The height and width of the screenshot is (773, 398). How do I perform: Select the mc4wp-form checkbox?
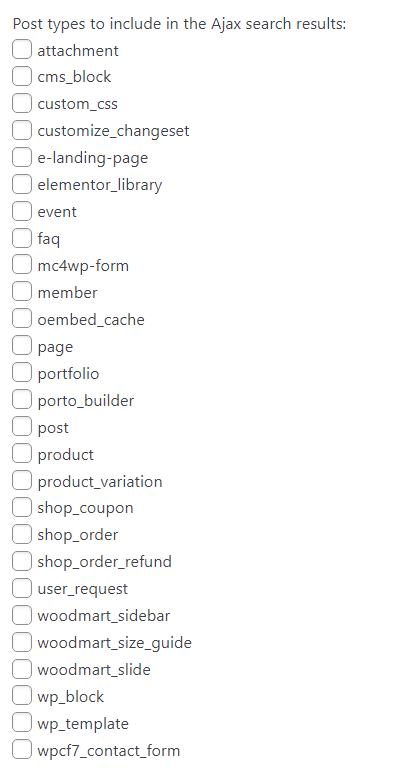pyautogui.click(x=22, y=265)
